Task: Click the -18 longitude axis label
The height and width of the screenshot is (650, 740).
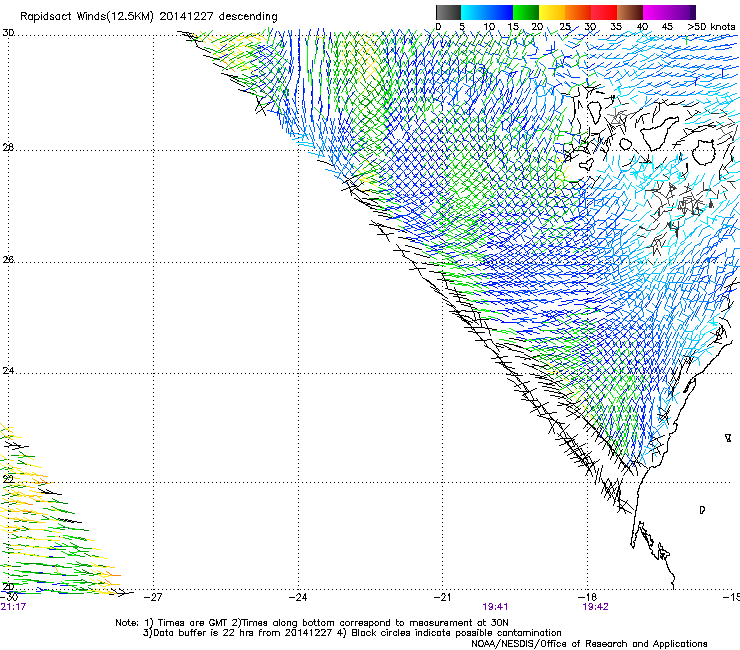Action: pos(587,597)
